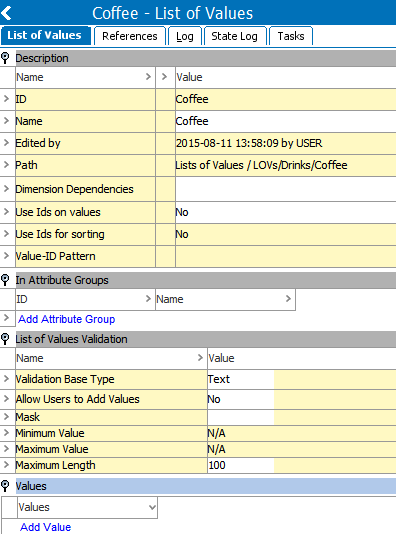Click arrow icon left of Add Attribute Group
396x536 pixels.
[x=6, y=318]
